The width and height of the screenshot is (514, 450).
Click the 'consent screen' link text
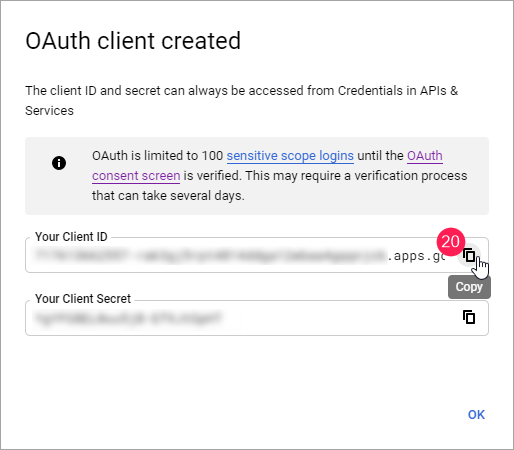click(136, 176)
